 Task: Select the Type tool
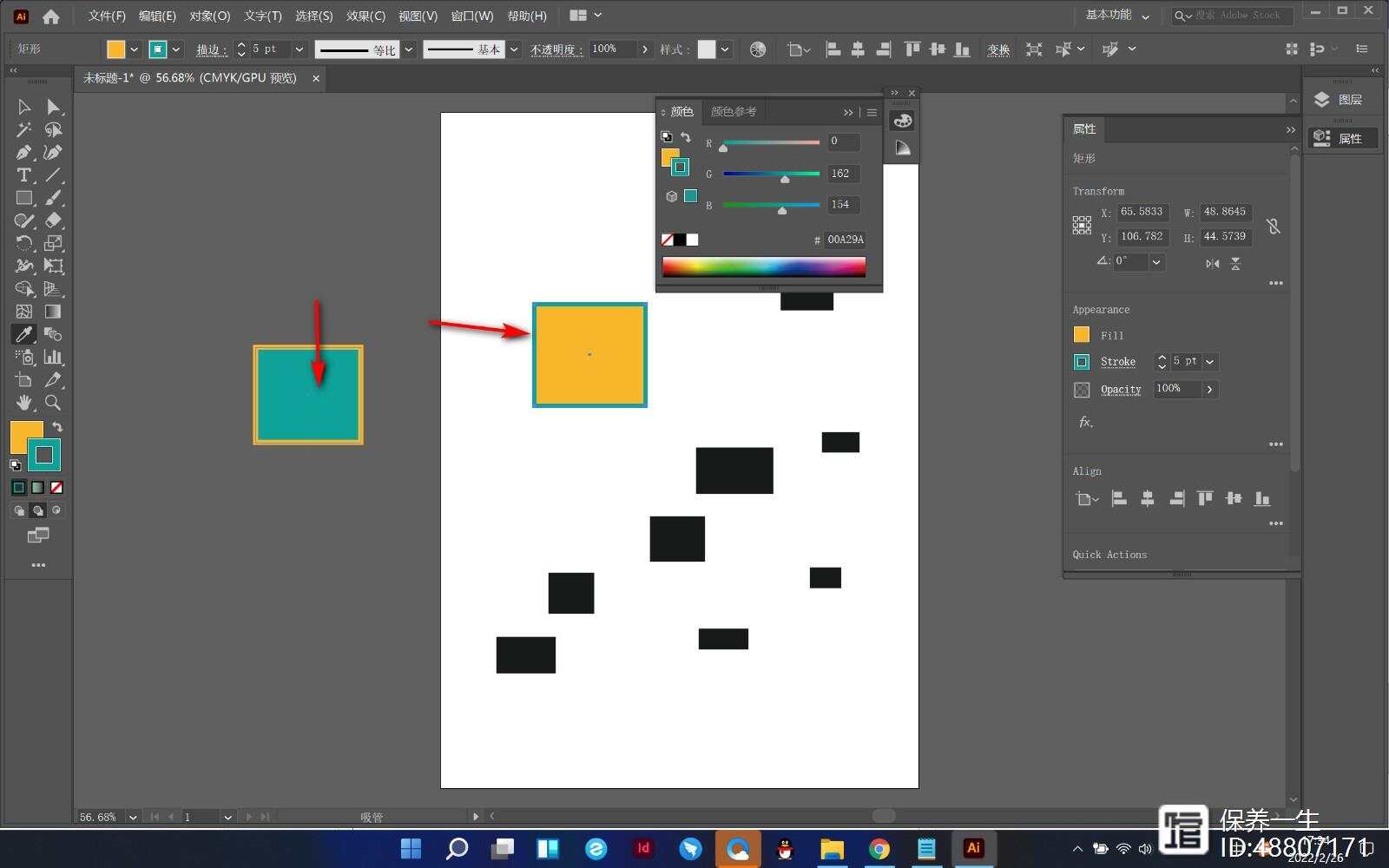[x=24, y=175]
